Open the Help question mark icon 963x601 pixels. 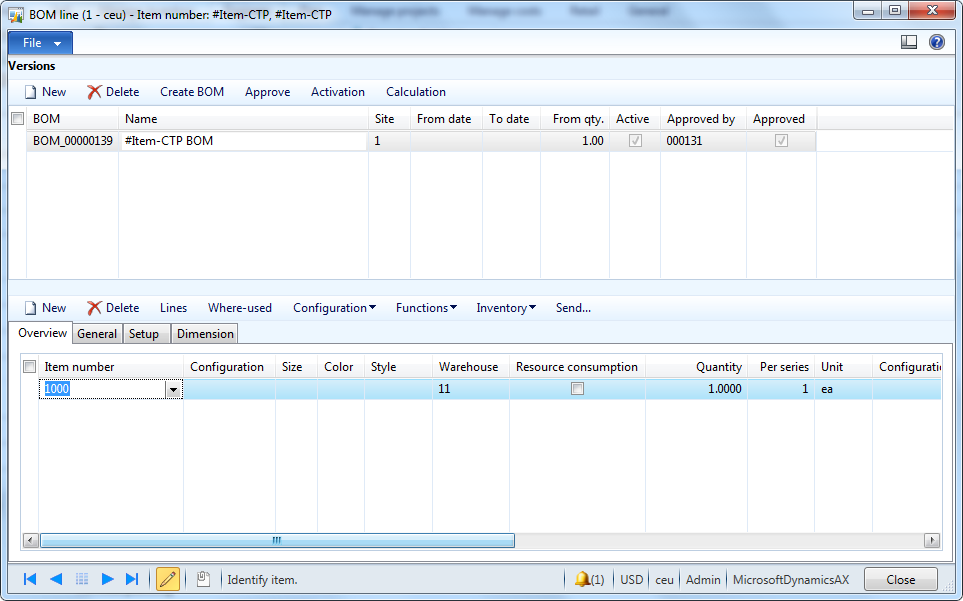[937, 42]
